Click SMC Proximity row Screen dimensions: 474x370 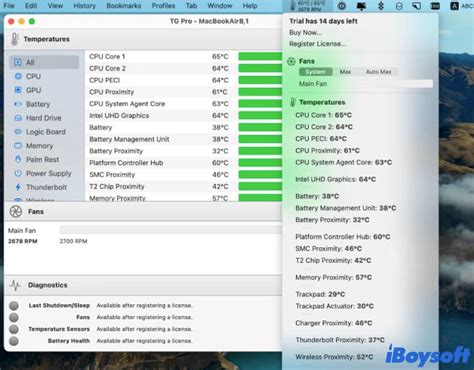pyautogui.click(x=183, y=175)
